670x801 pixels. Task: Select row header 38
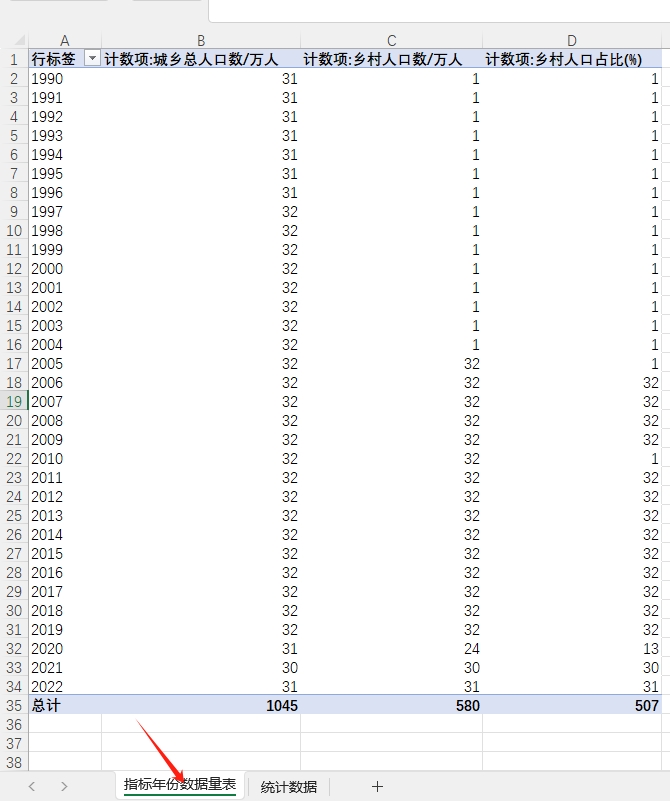(x=14, y=763)
